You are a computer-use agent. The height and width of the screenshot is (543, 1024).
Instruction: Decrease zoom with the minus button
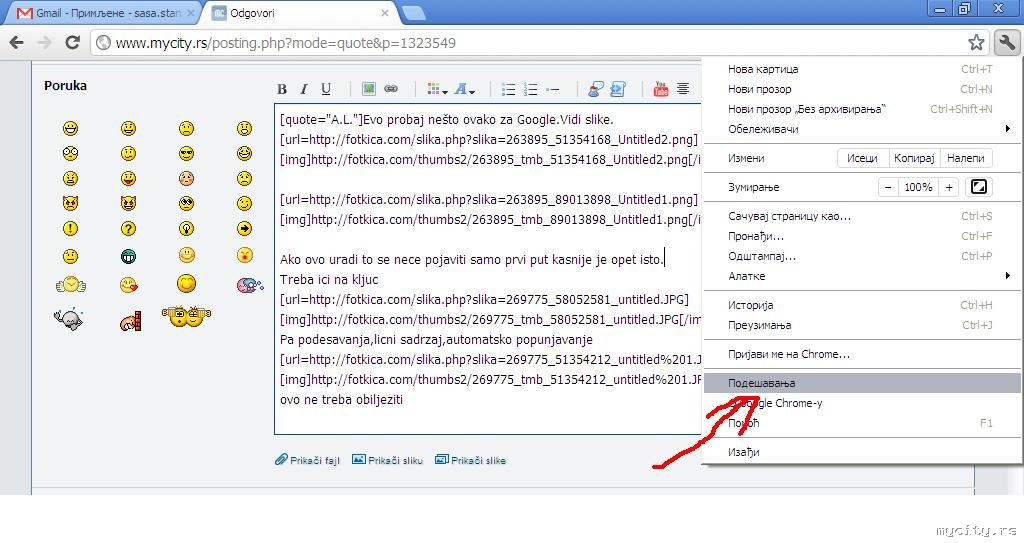(888, 187)
